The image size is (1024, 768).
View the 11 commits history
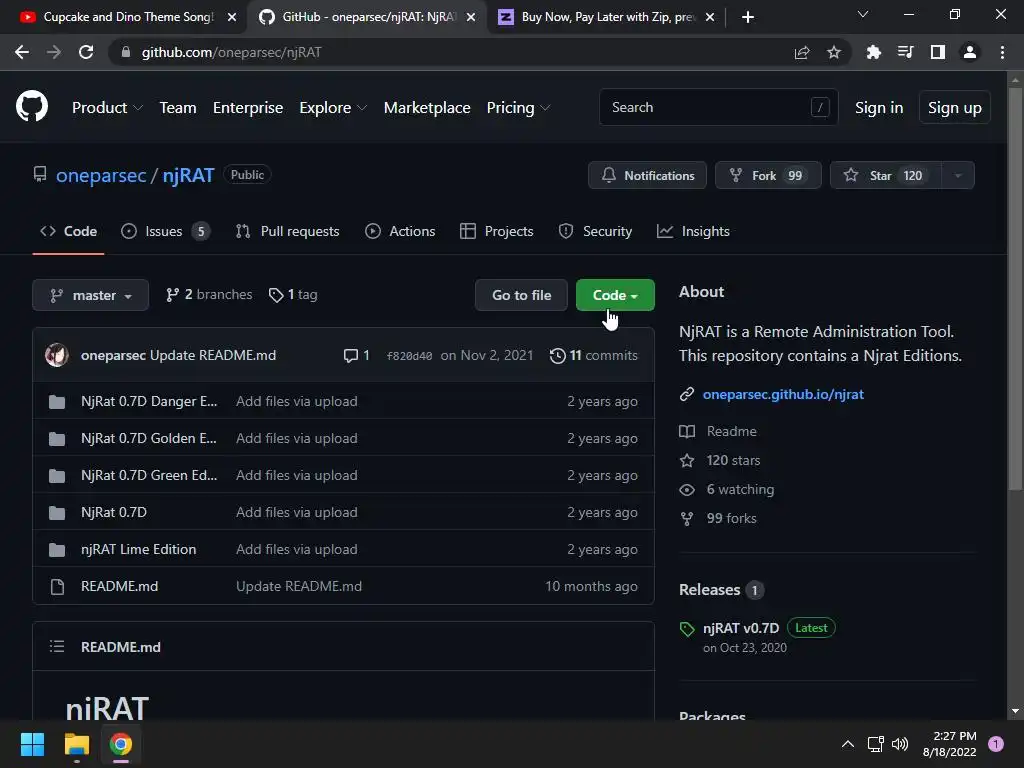594,355
